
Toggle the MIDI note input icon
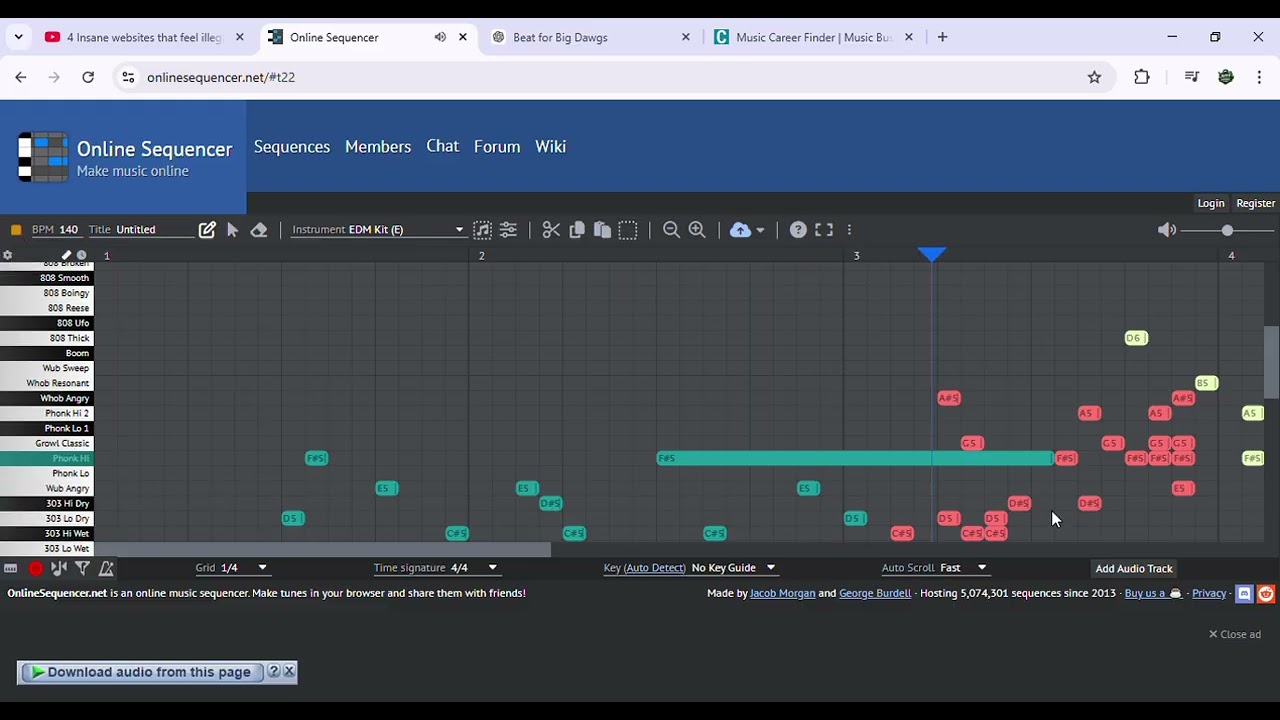click(59, 568)
